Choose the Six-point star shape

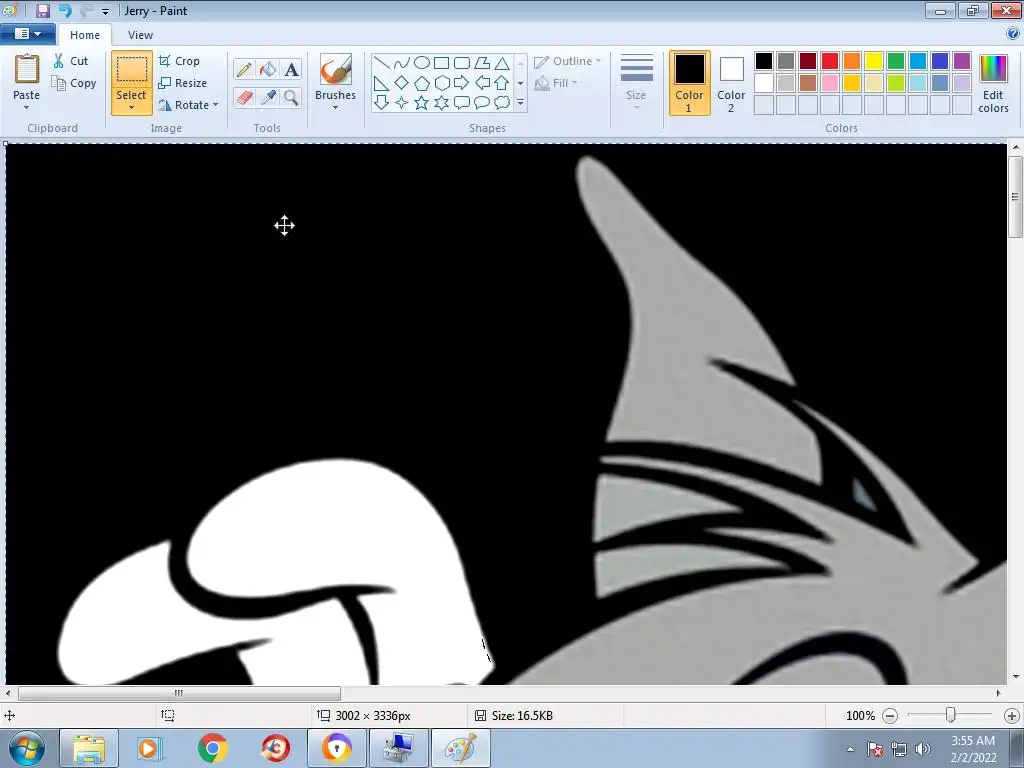click(441, 103)
